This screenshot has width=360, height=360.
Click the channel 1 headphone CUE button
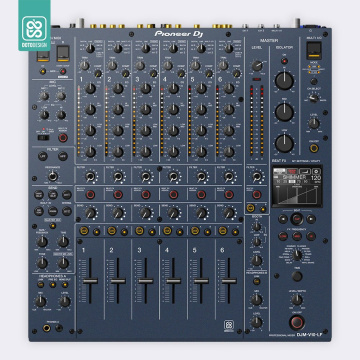tap(84, 230)
